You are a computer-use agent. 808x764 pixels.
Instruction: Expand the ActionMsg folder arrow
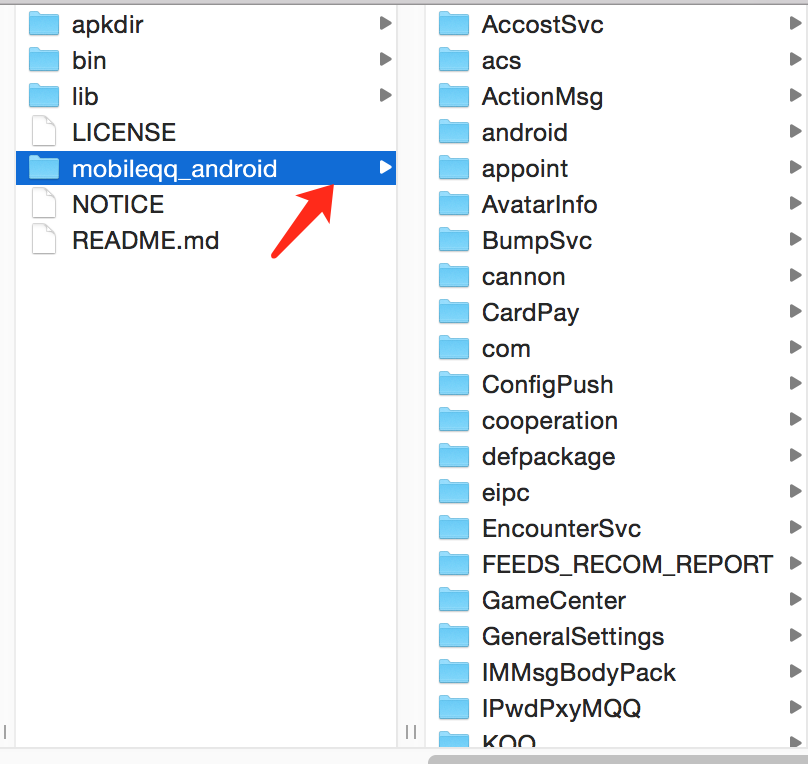[795, 95]
